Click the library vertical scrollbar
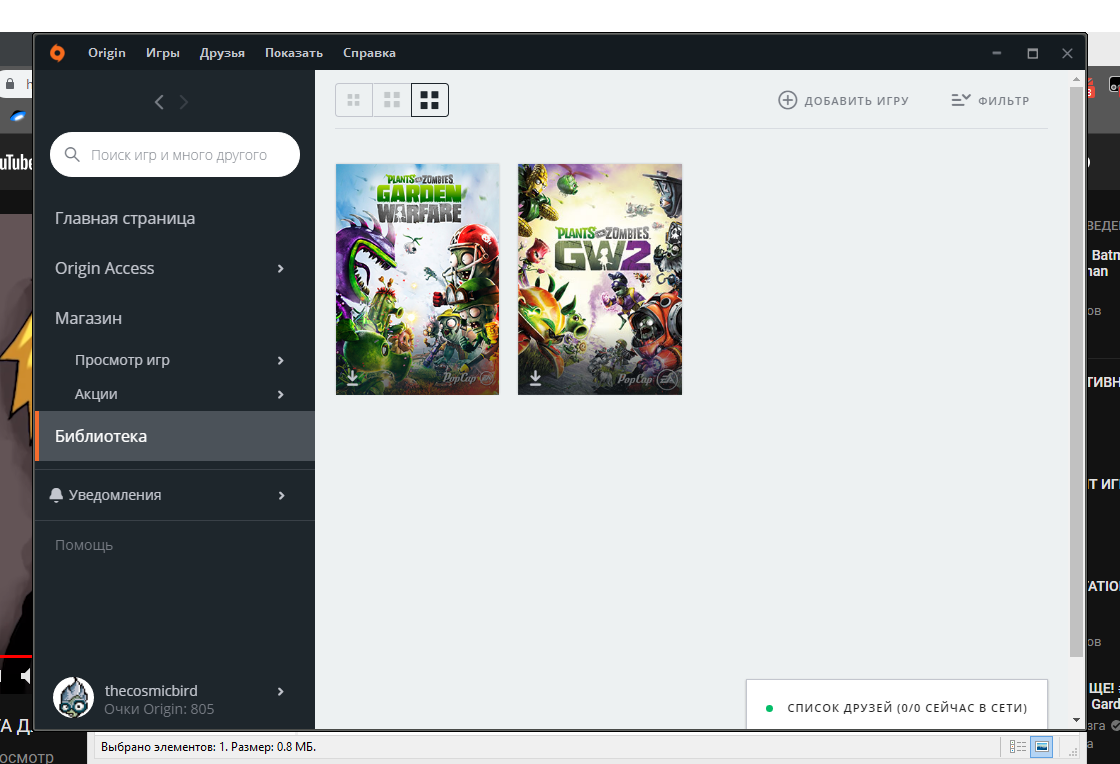This screenshot has width=1120, height=764. [1076, 372]
